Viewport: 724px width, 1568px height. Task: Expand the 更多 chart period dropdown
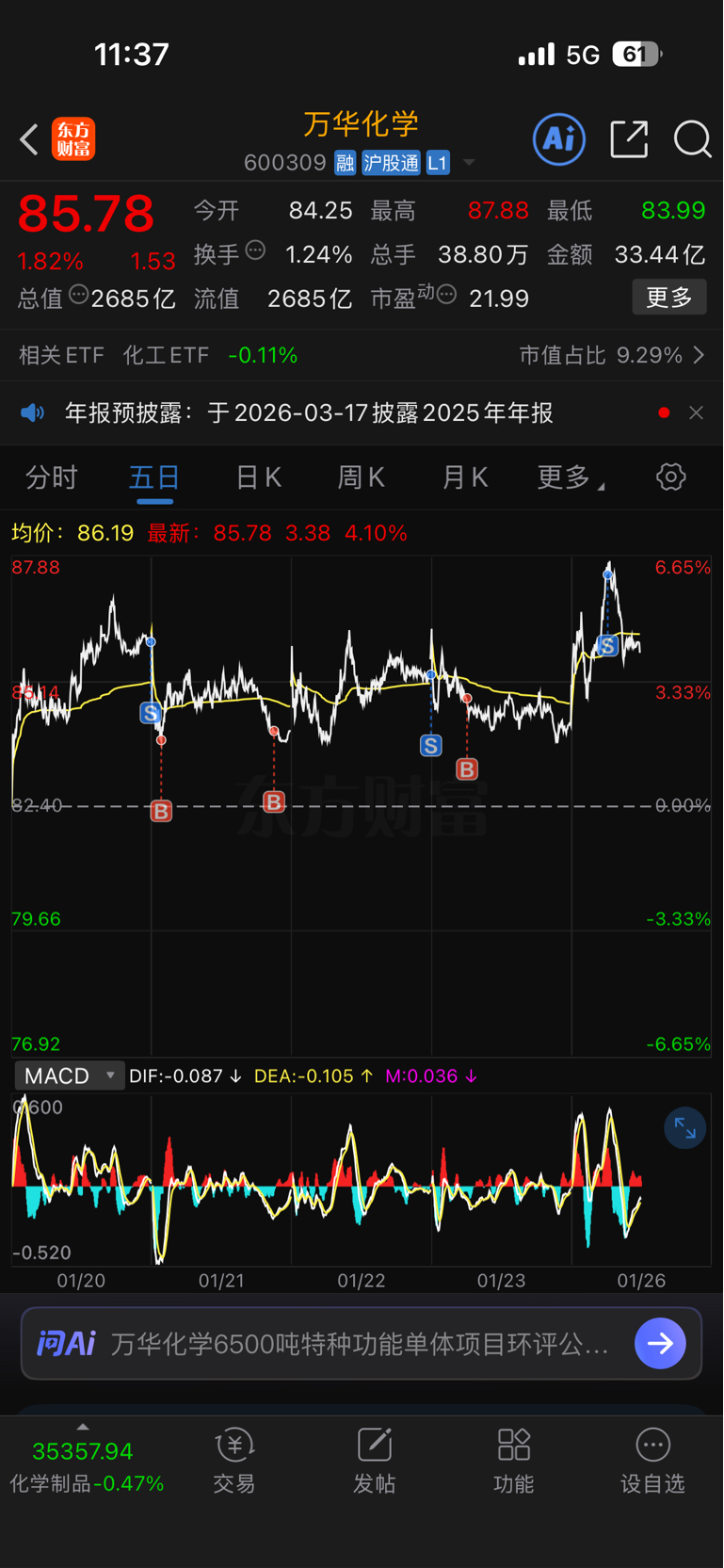(571, 477)
